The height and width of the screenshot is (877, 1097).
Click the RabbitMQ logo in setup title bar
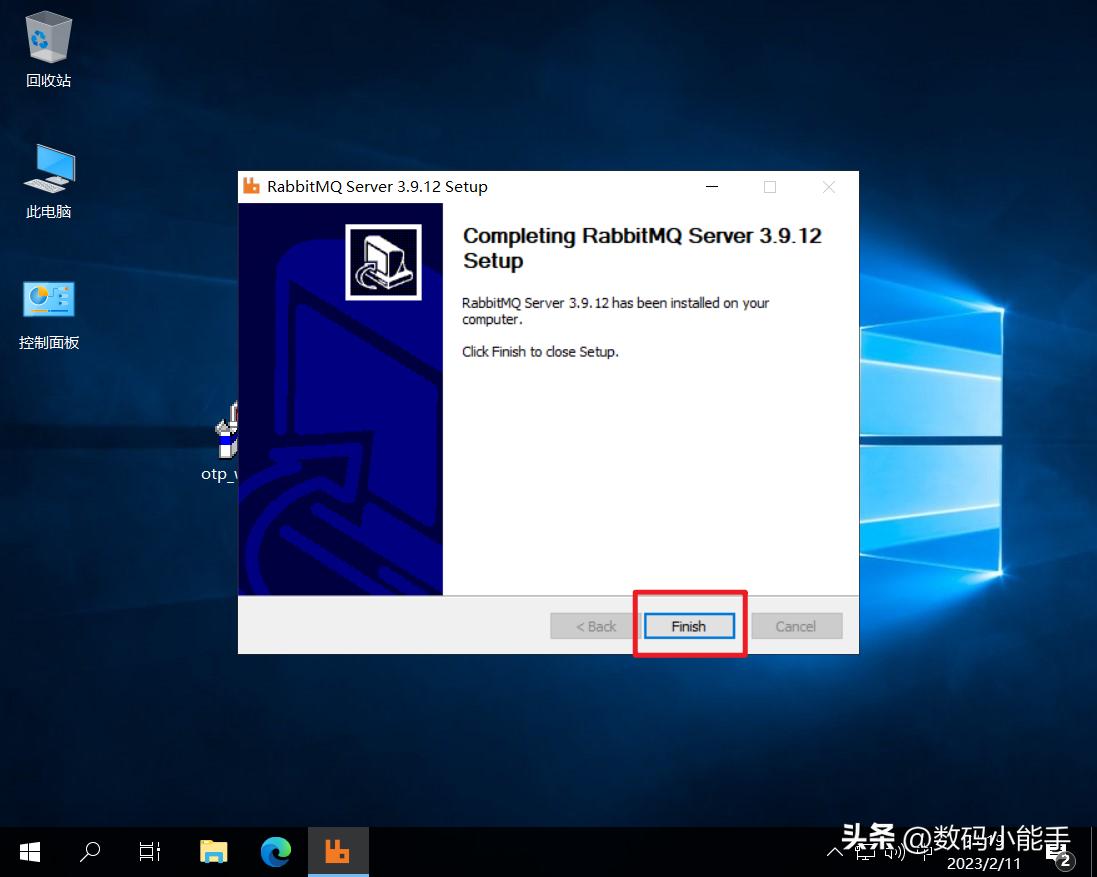(x=251, y=187)
